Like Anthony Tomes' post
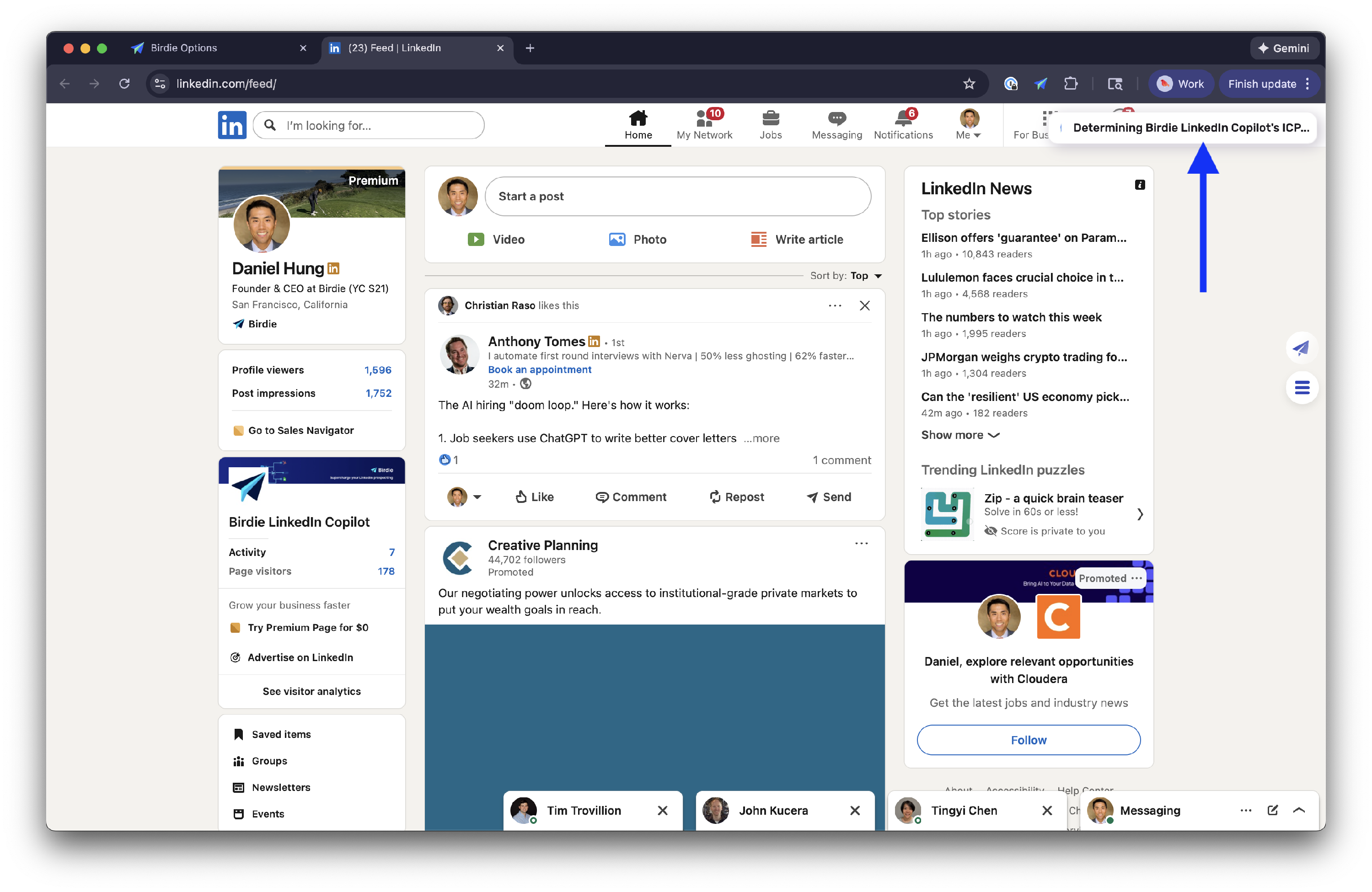Screen dimensions: 1372x892 [x=534, y=497]
